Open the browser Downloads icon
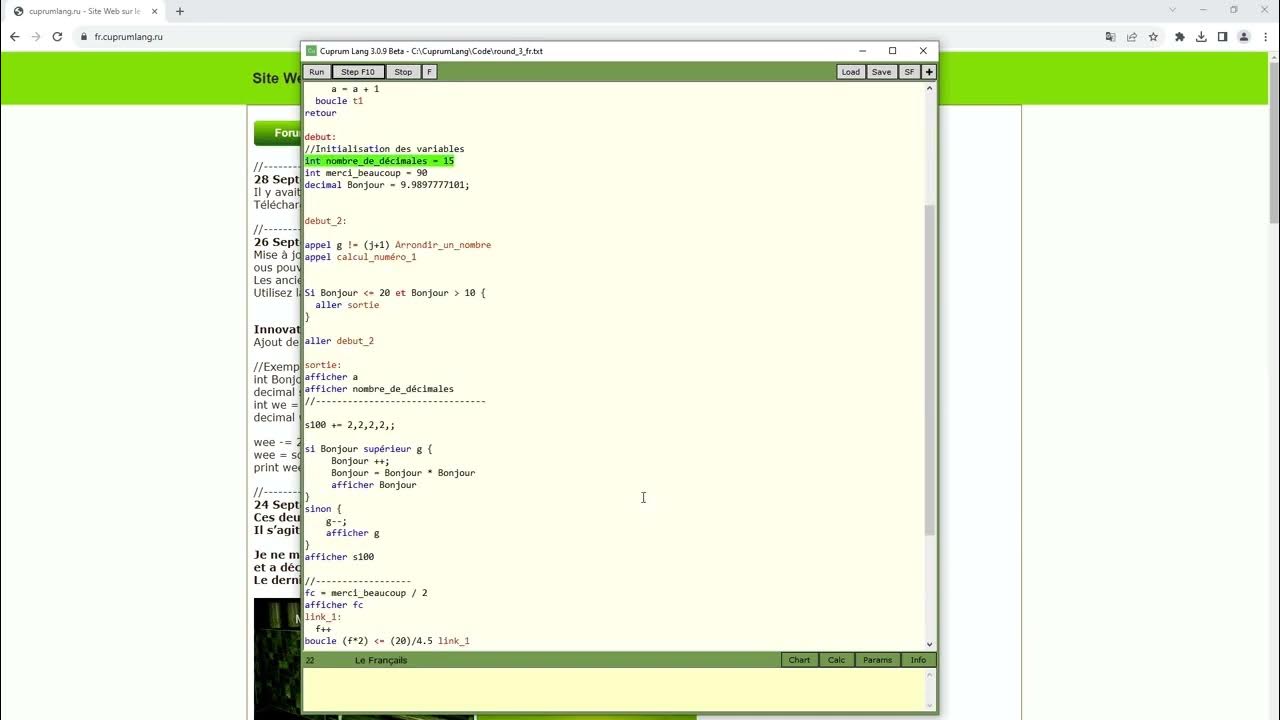 pyautogui.click(x=1201, y=37)
